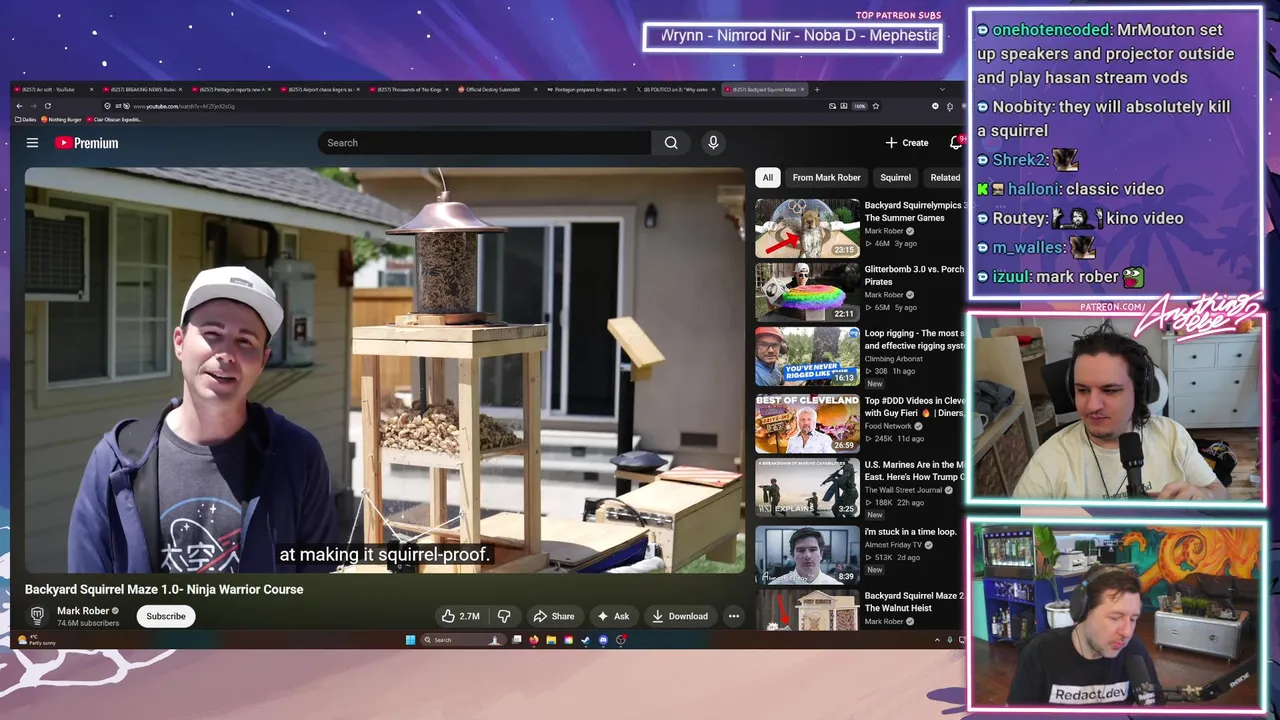This screenshot has height=720, width=1280.
Task: Open the Ask button
Action: click(x=613, y=616)
